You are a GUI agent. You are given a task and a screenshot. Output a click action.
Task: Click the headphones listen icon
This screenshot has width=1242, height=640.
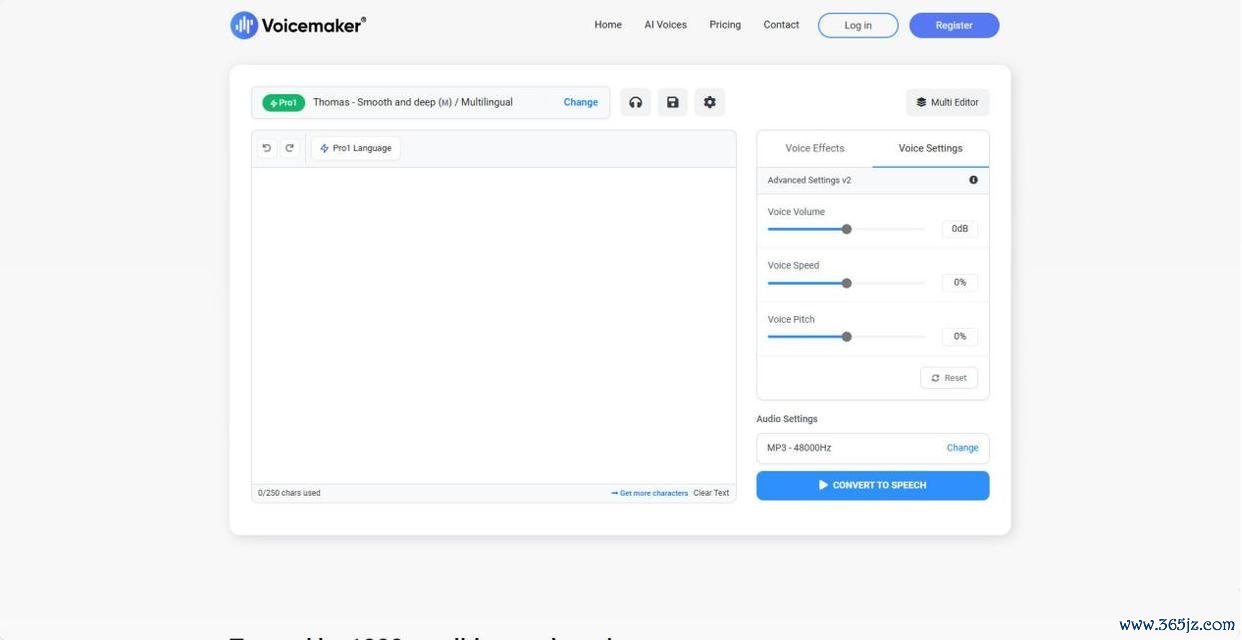click(x=635, y=102)
